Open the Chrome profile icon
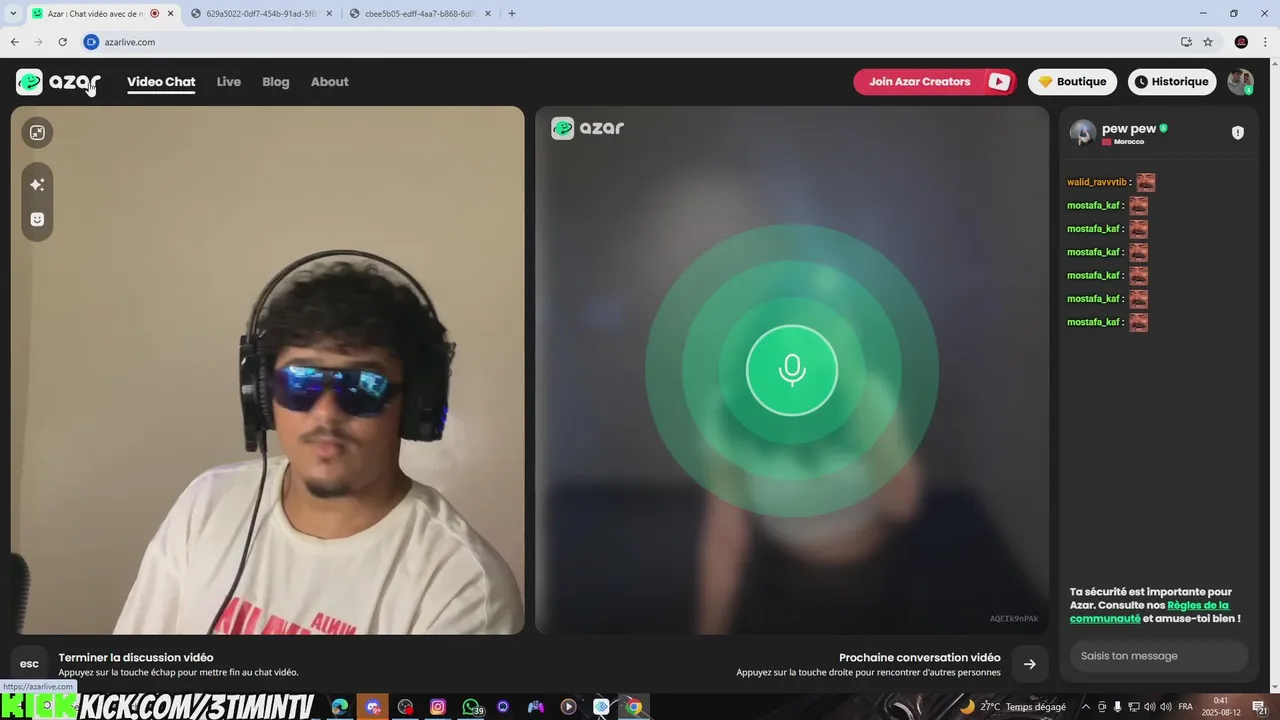The height and width of the screenshot is (720, 1280). (1241, 42)
